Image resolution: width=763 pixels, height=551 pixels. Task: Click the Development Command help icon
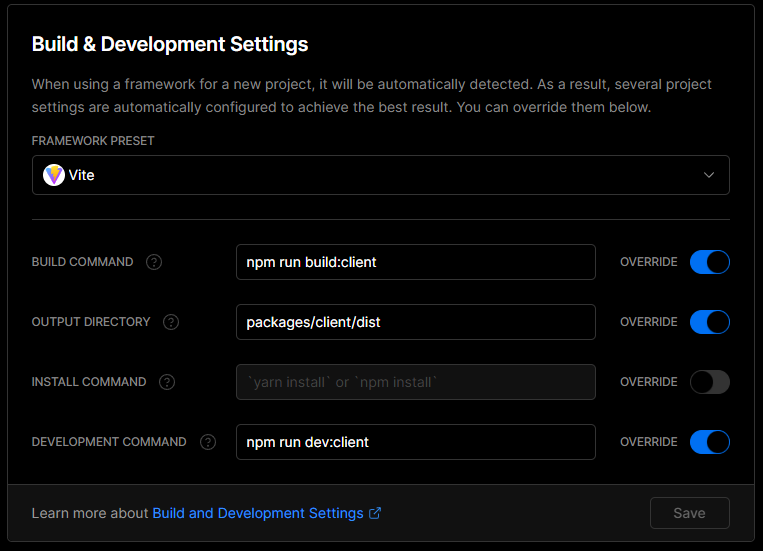coord(208,442)
